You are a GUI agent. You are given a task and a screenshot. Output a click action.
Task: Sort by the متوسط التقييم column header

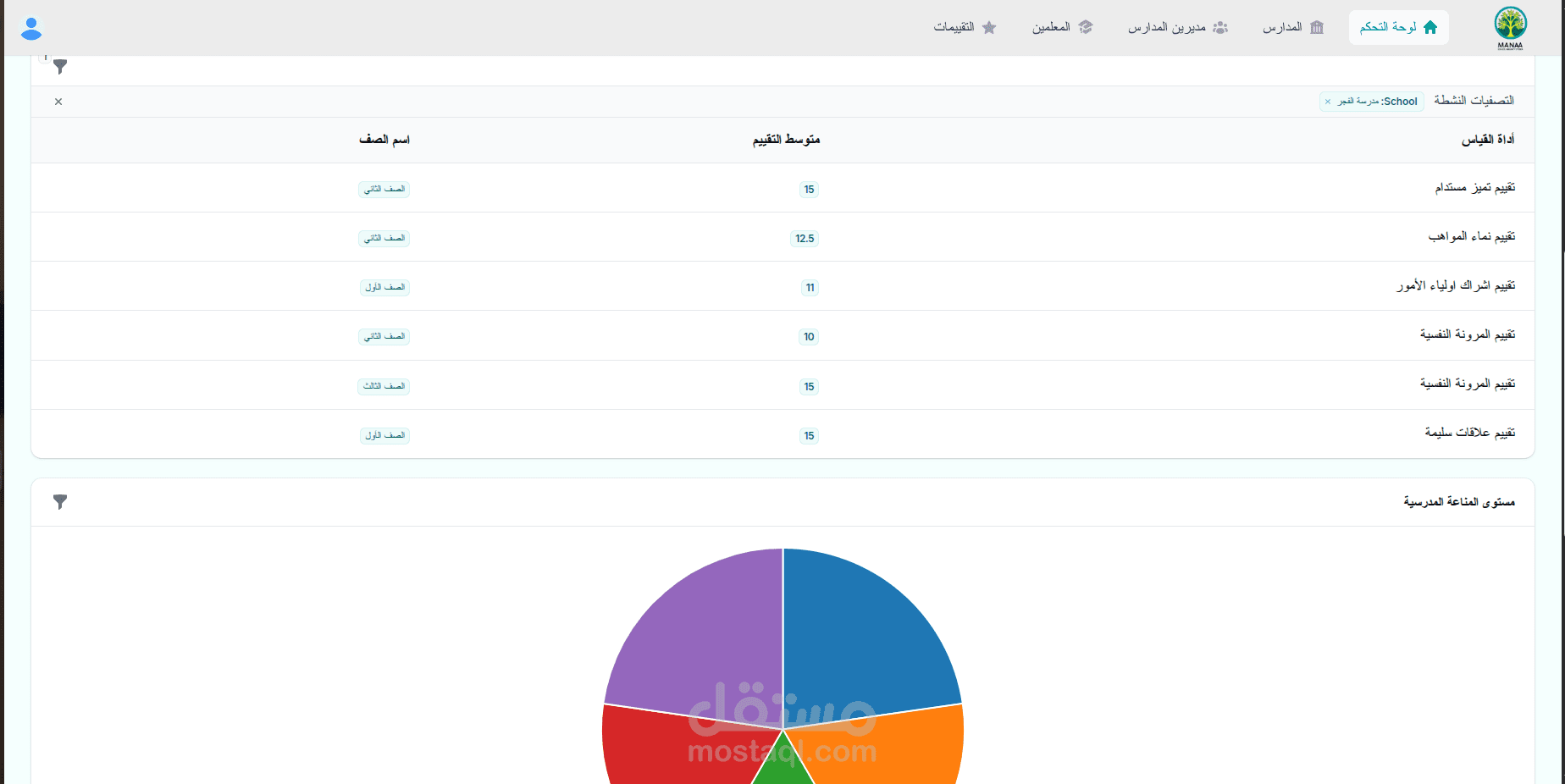[x=786, y=140]
